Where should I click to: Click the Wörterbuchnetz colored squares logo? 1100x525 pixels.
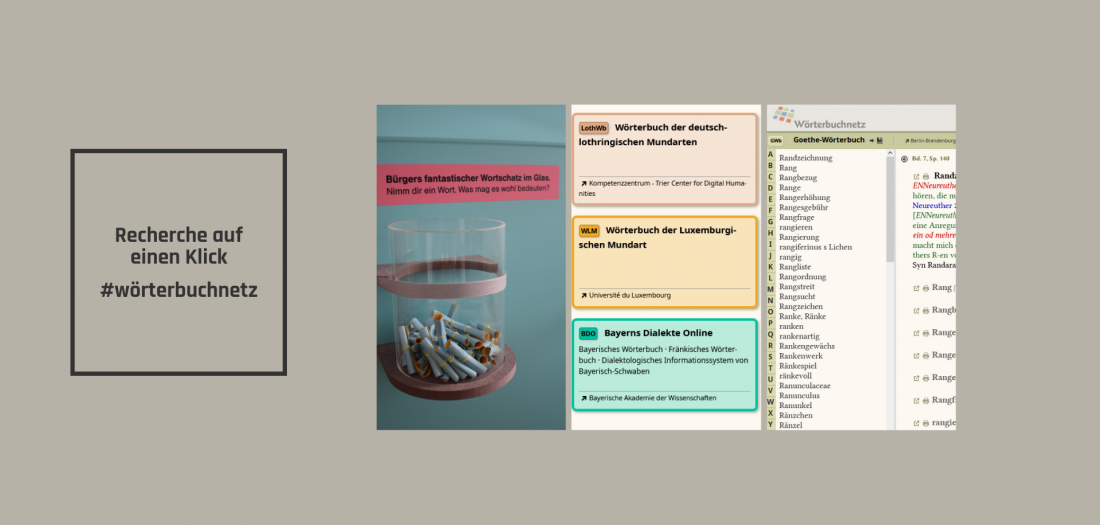(x=784, y=114)
